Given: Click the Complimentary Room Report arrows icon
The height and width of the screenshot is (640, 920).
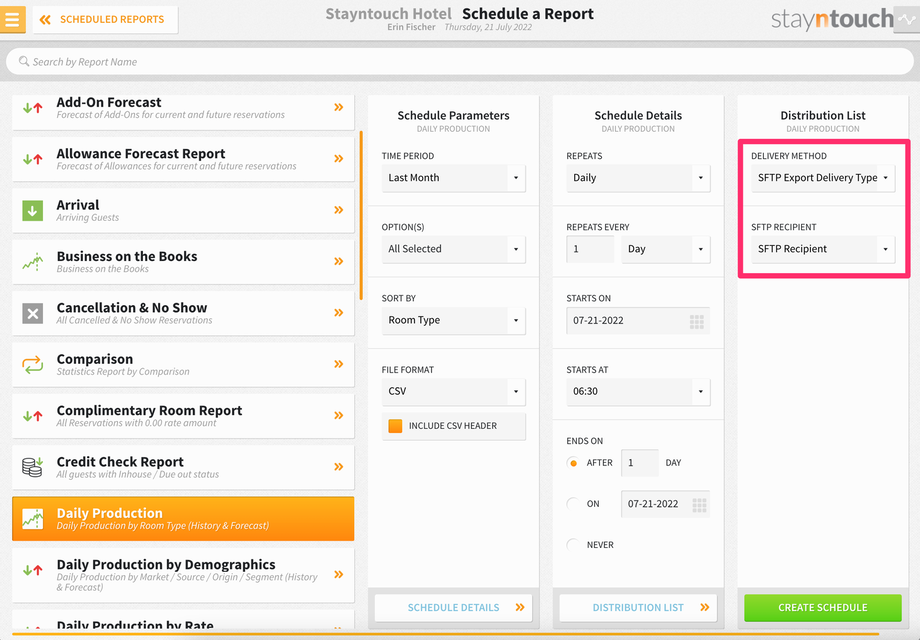Looking at the screenshot, I should tap(33, 416).
